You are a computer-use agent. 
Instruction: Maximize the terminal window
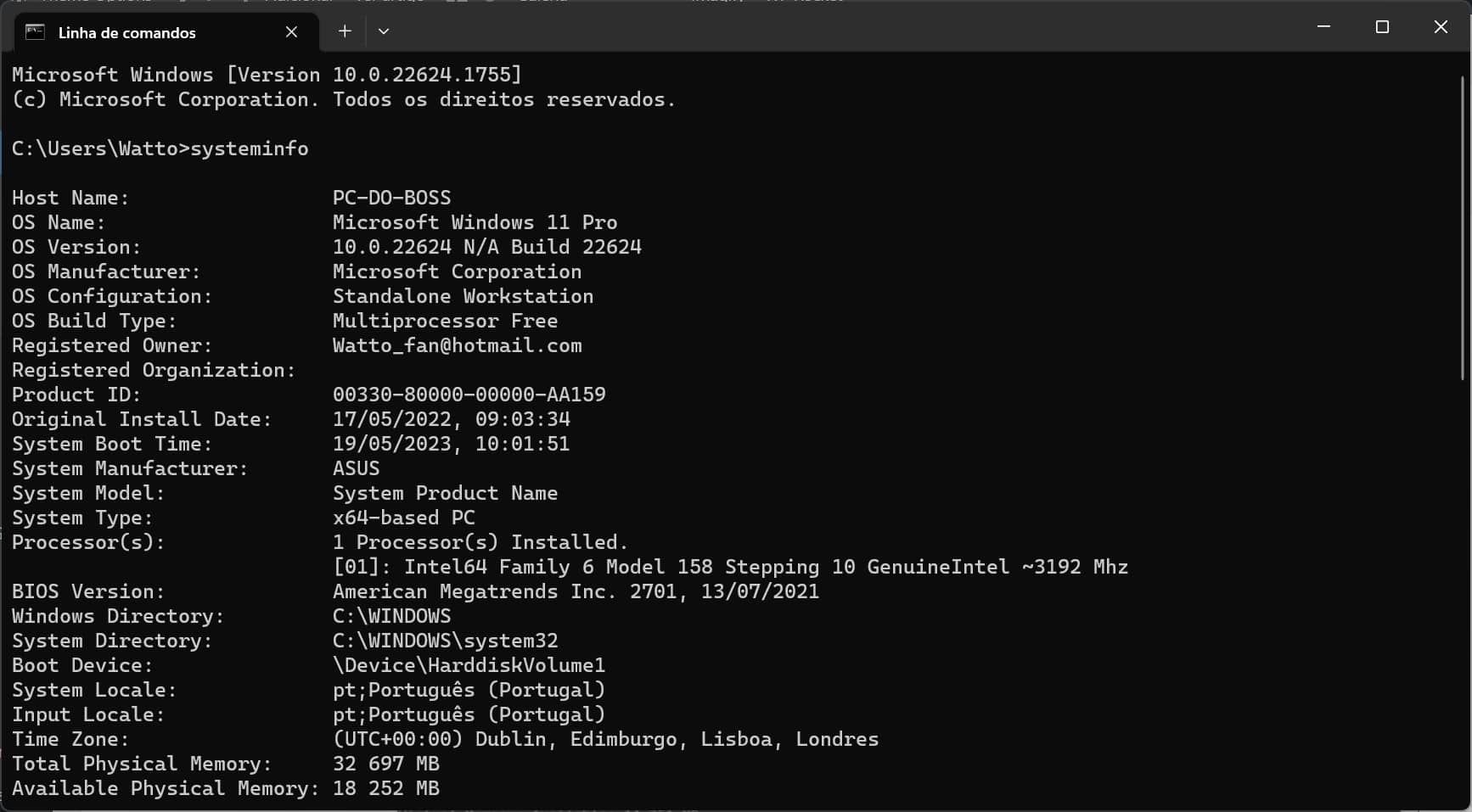(1382, 27)
